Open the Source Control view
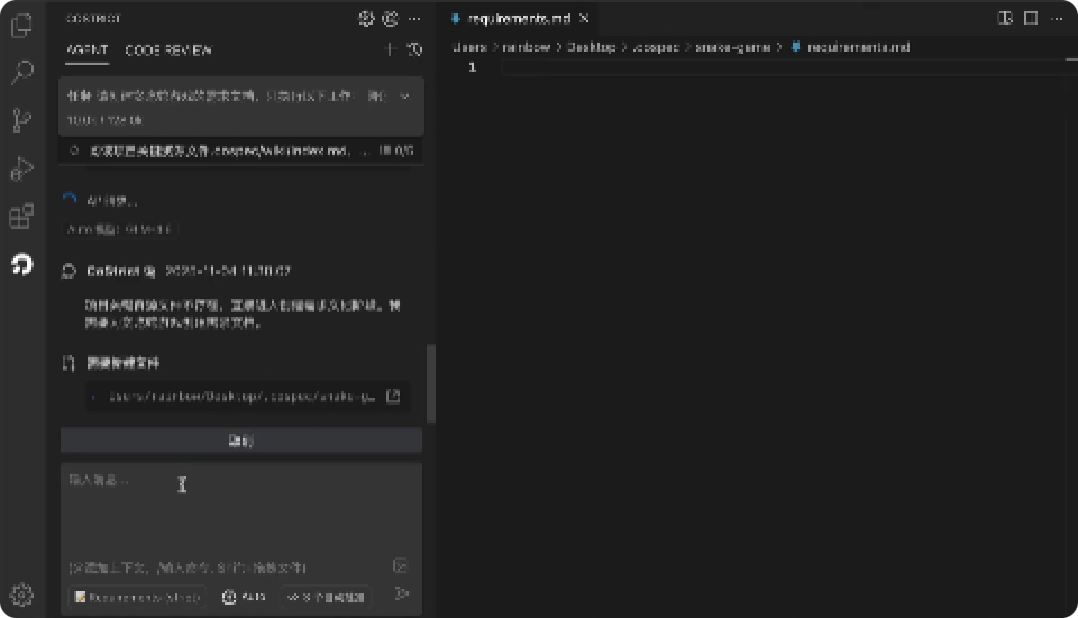Viewport: 1078px width, 618px height. 22,120
